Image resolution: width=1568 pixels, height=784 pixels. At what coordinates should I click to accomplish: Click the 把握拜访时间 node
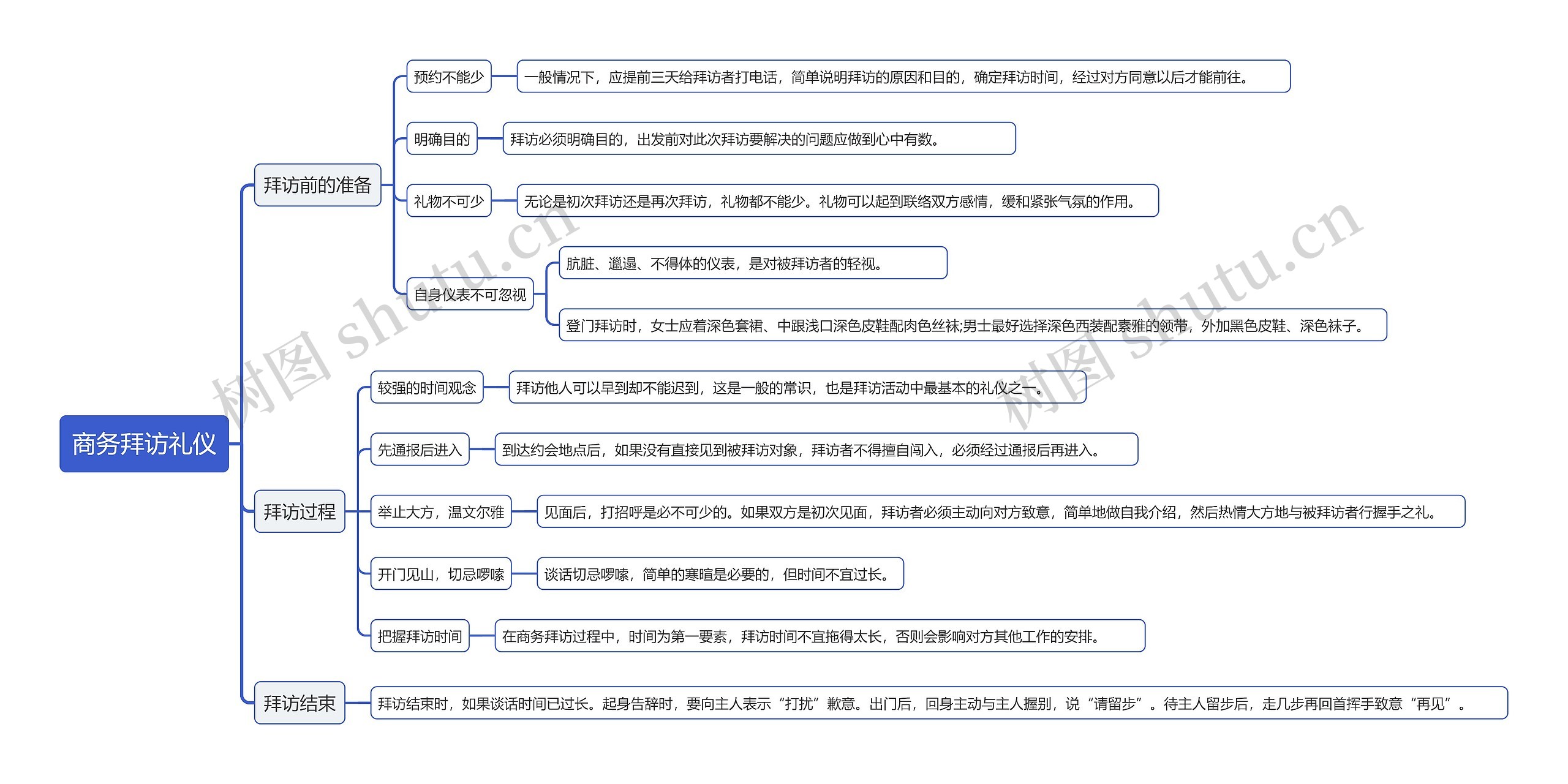420,636
